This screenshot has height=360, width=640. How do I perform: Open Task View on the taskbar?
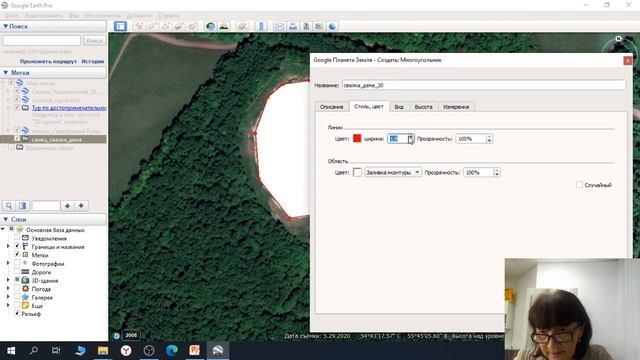coord(56,351)
